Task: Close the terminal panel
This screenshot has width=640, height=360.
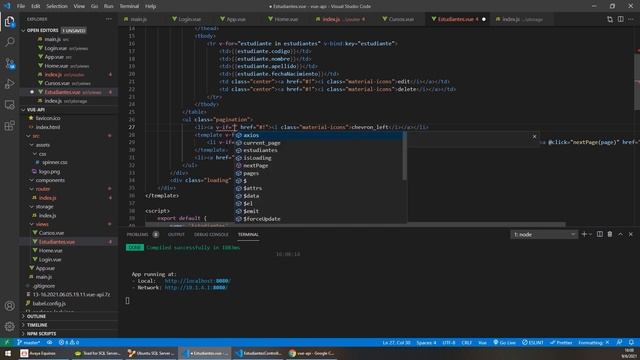Action: click(x=631, y=234)
